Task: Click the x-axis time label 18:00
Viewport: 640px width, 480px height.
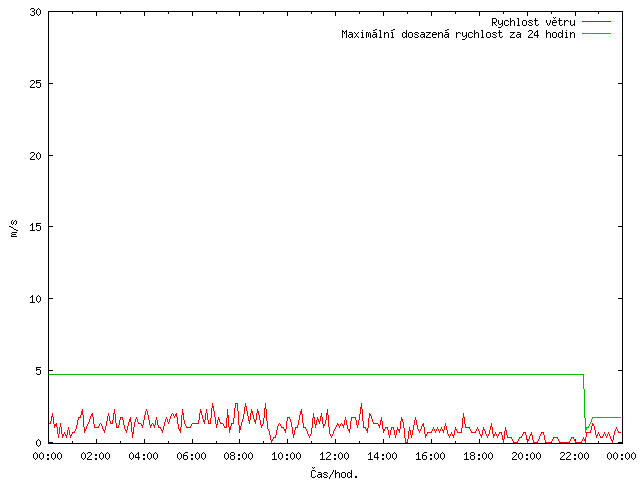Action: point(478,456)
